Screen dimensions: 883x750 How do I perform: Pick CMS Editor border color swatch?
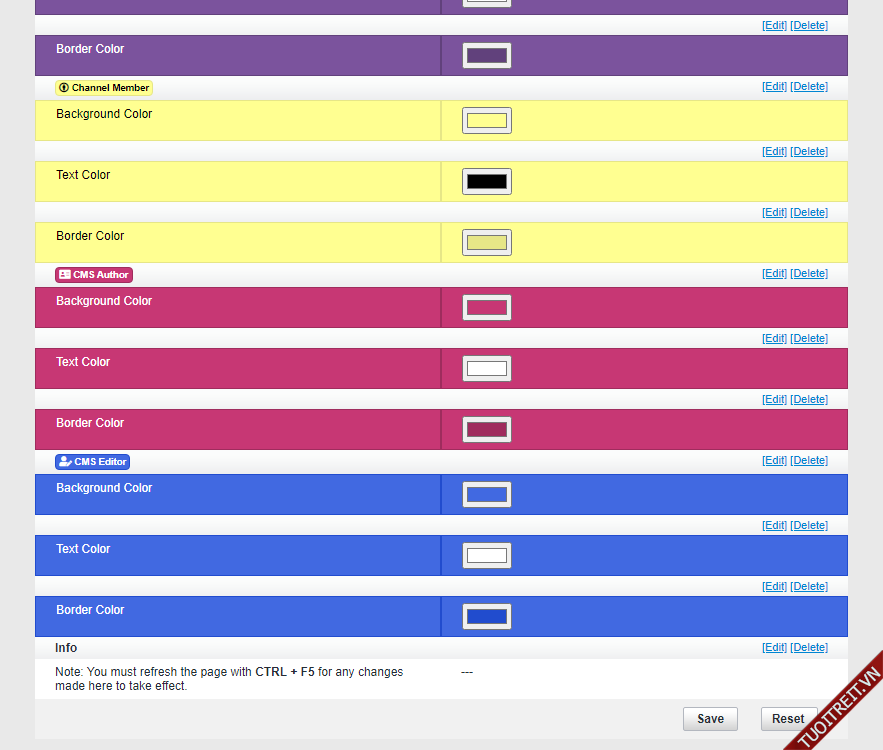pos(487,617)
